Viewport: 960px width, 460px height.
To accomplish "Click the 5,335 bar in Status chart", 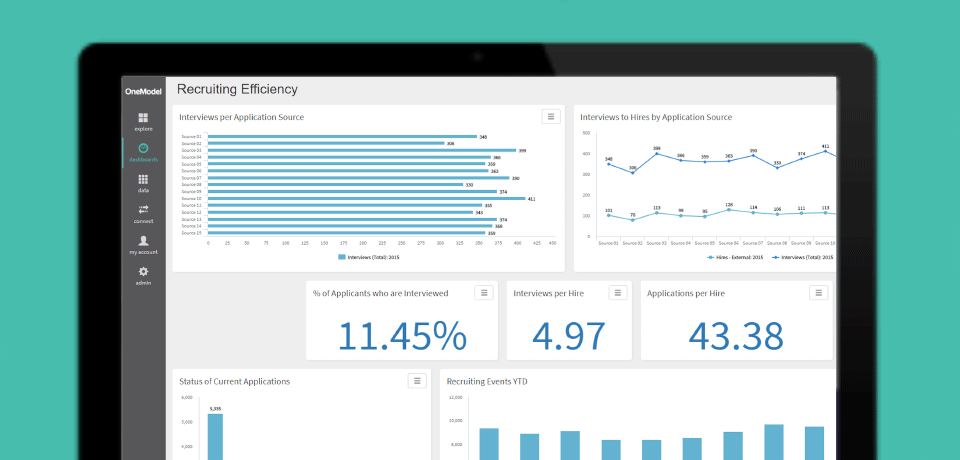I will [215, 436].
